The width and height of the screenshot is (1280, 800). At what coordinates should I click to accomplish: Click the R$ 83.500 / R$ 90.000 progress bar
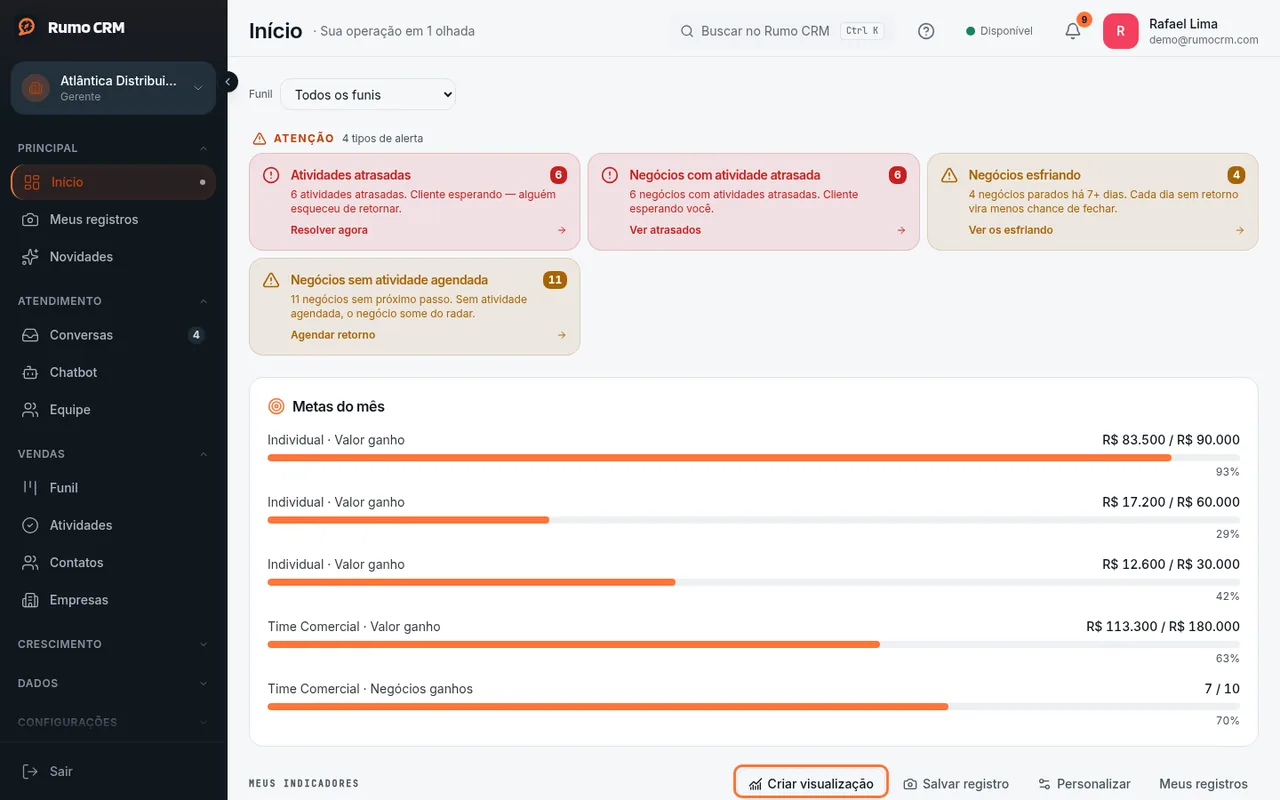pos(754,458)
